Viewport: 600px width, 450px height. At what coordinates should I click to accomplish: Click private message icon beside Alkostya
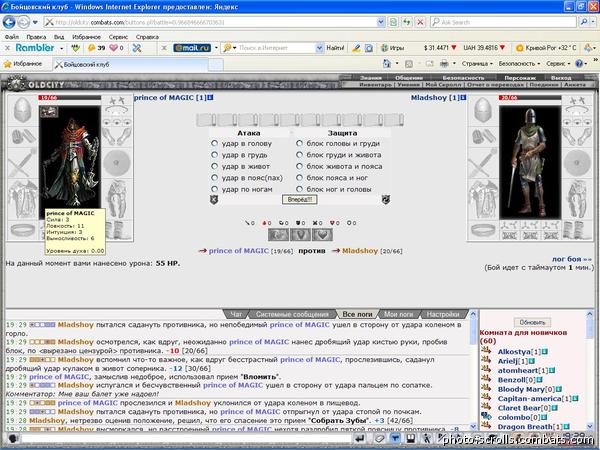[x=486, y=350]
